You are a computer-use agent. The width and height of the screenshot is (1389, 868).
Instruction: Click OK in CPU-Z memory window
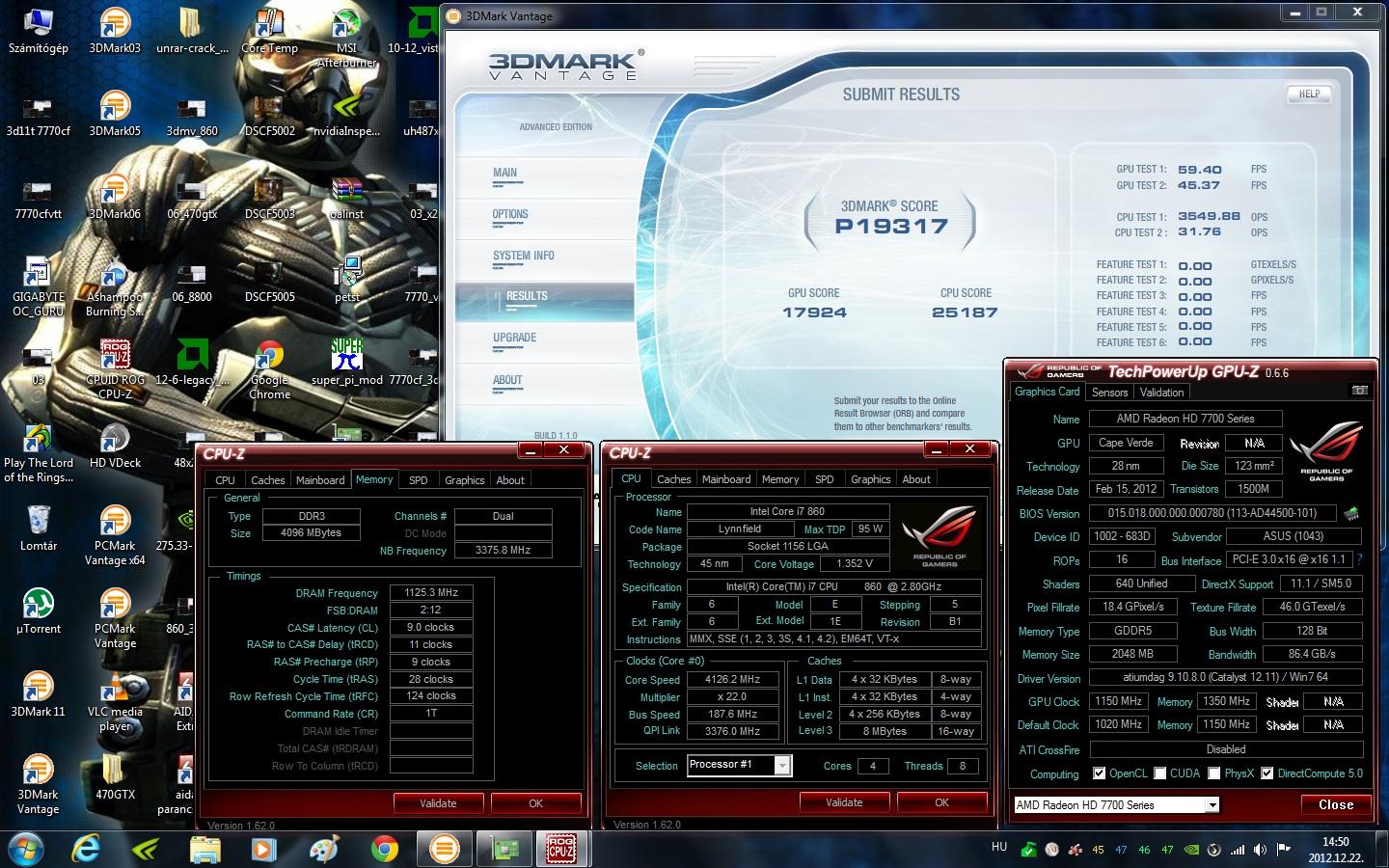point(535,802)
